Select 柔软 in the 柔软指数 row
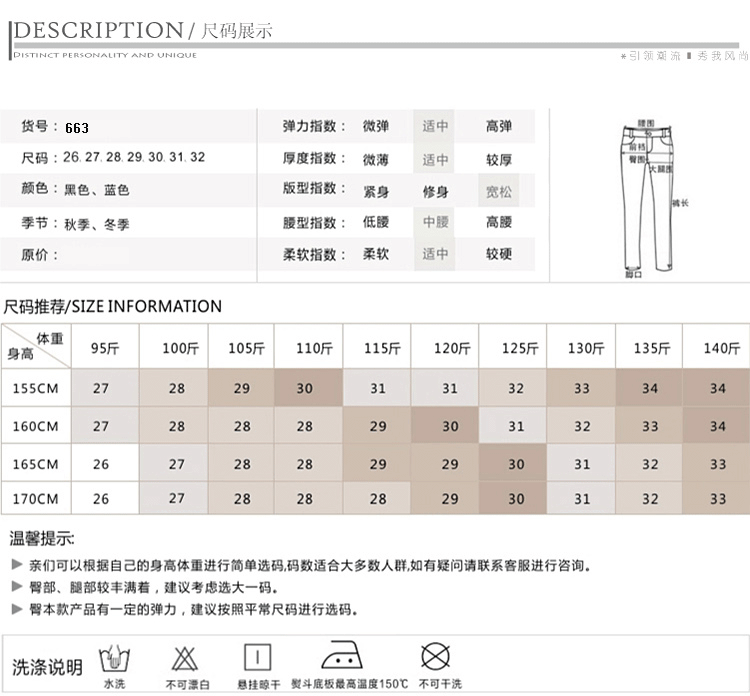Viewport: 750px width, 696px height. [375, 254]
